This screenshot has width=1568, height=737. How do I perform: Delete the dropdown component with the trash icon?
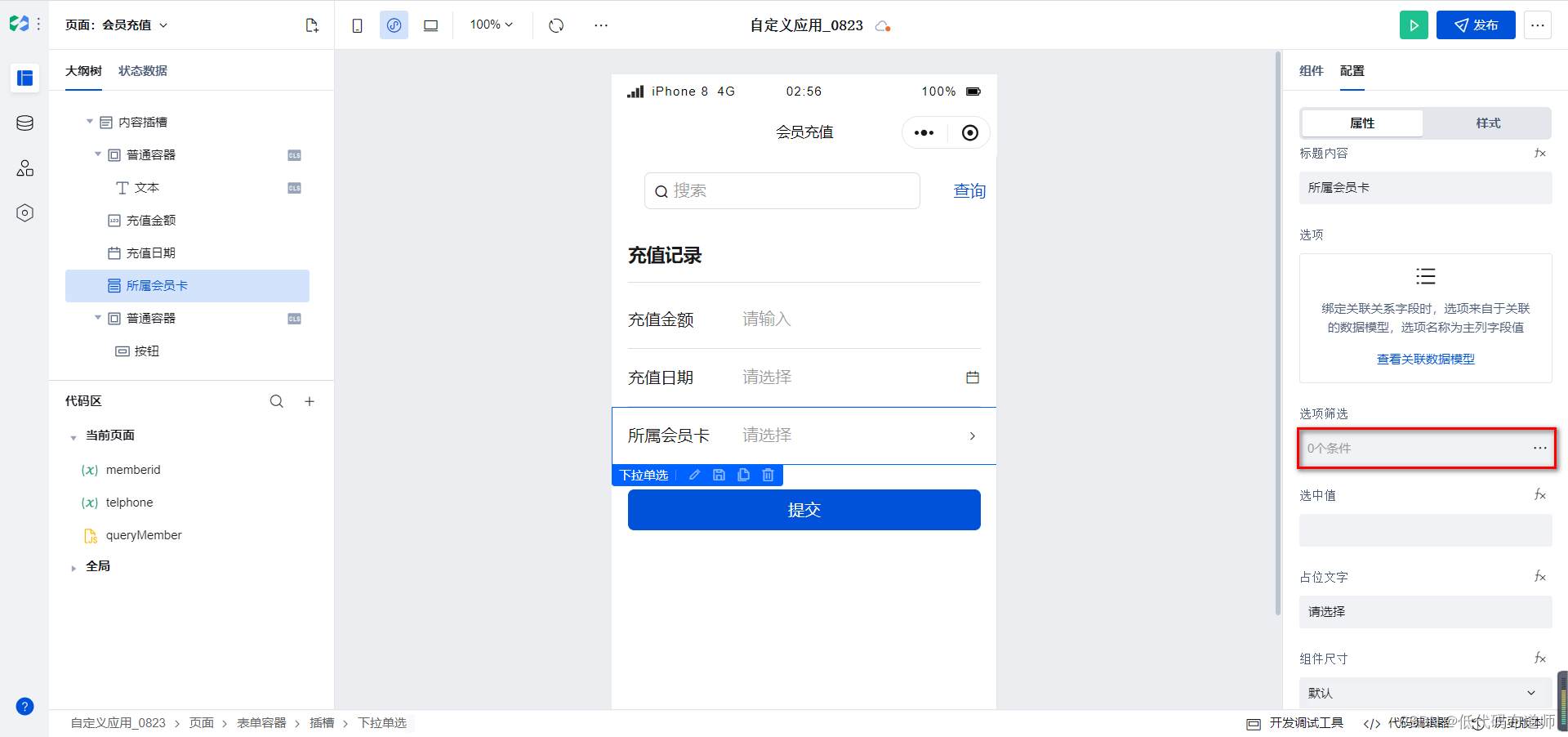click(x=768, y=475)
